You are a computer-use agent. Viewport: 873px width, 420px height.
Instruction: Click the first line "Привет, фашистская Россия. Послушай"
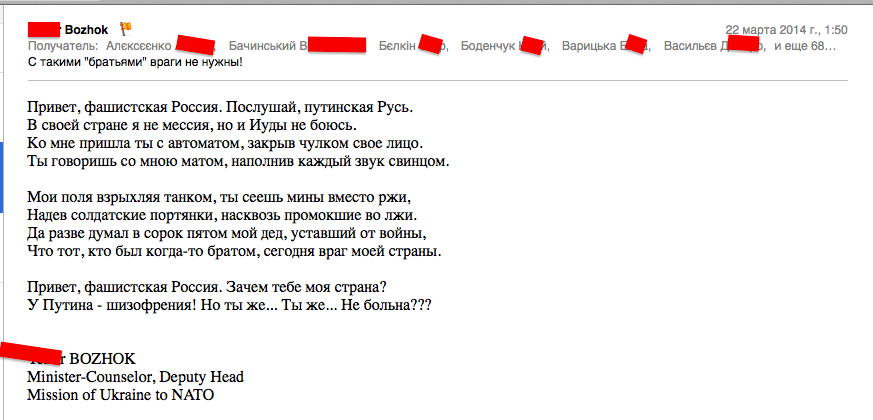click(x=220, y=107)
